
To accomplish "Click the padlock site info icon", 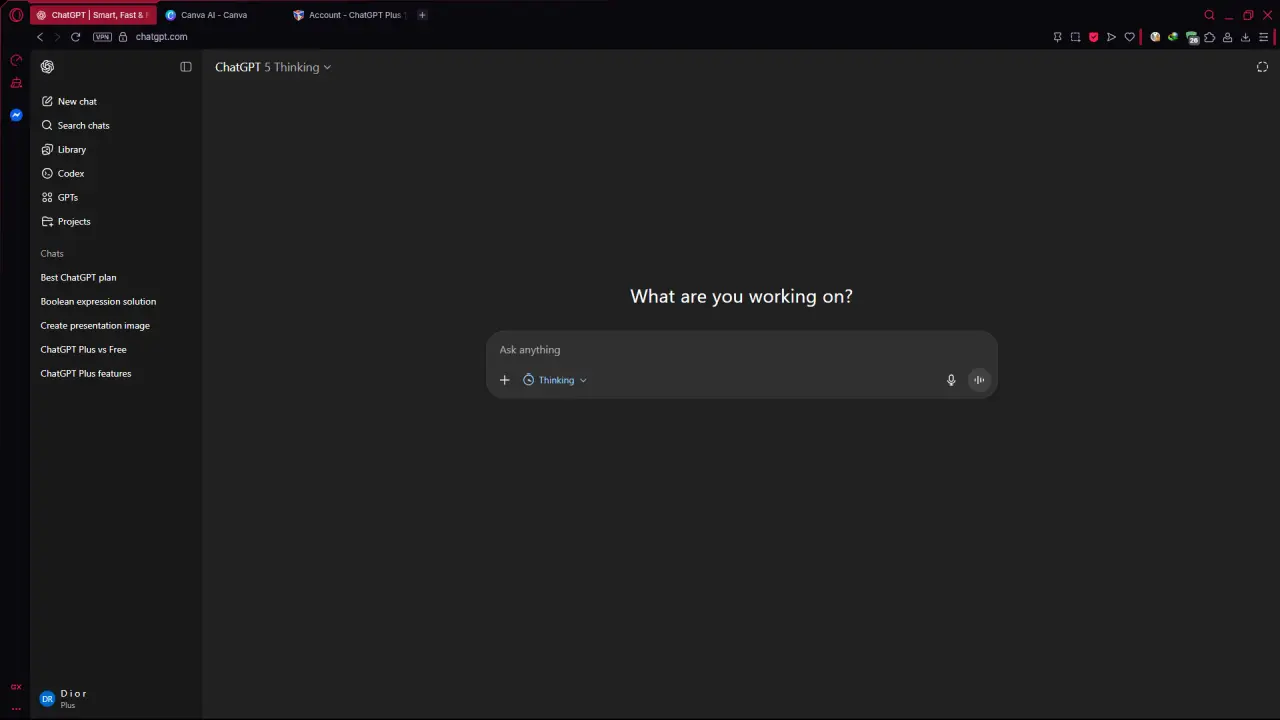I will (x=123, y=37).
